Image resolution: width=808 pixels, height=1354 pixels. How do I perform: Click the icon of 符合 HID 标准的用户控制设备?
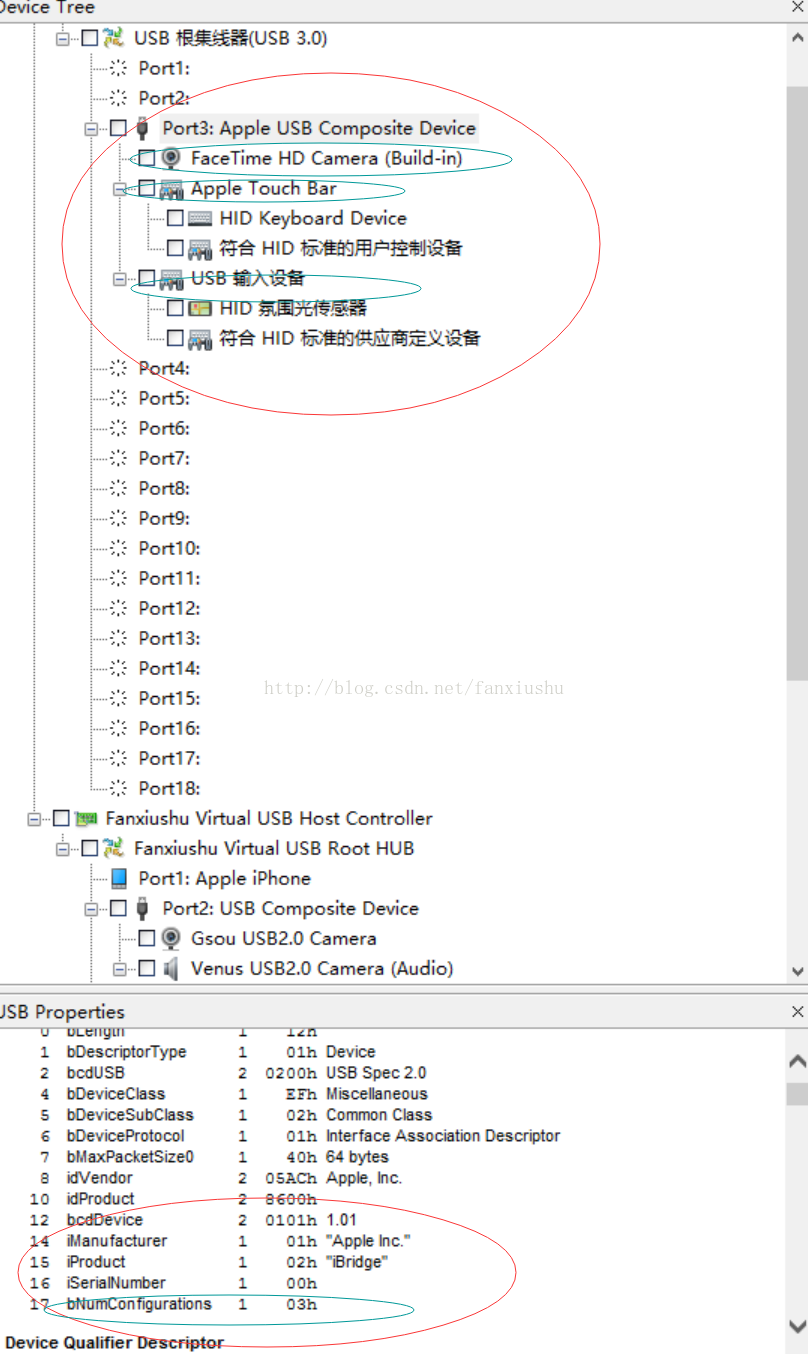coord(199,248)
